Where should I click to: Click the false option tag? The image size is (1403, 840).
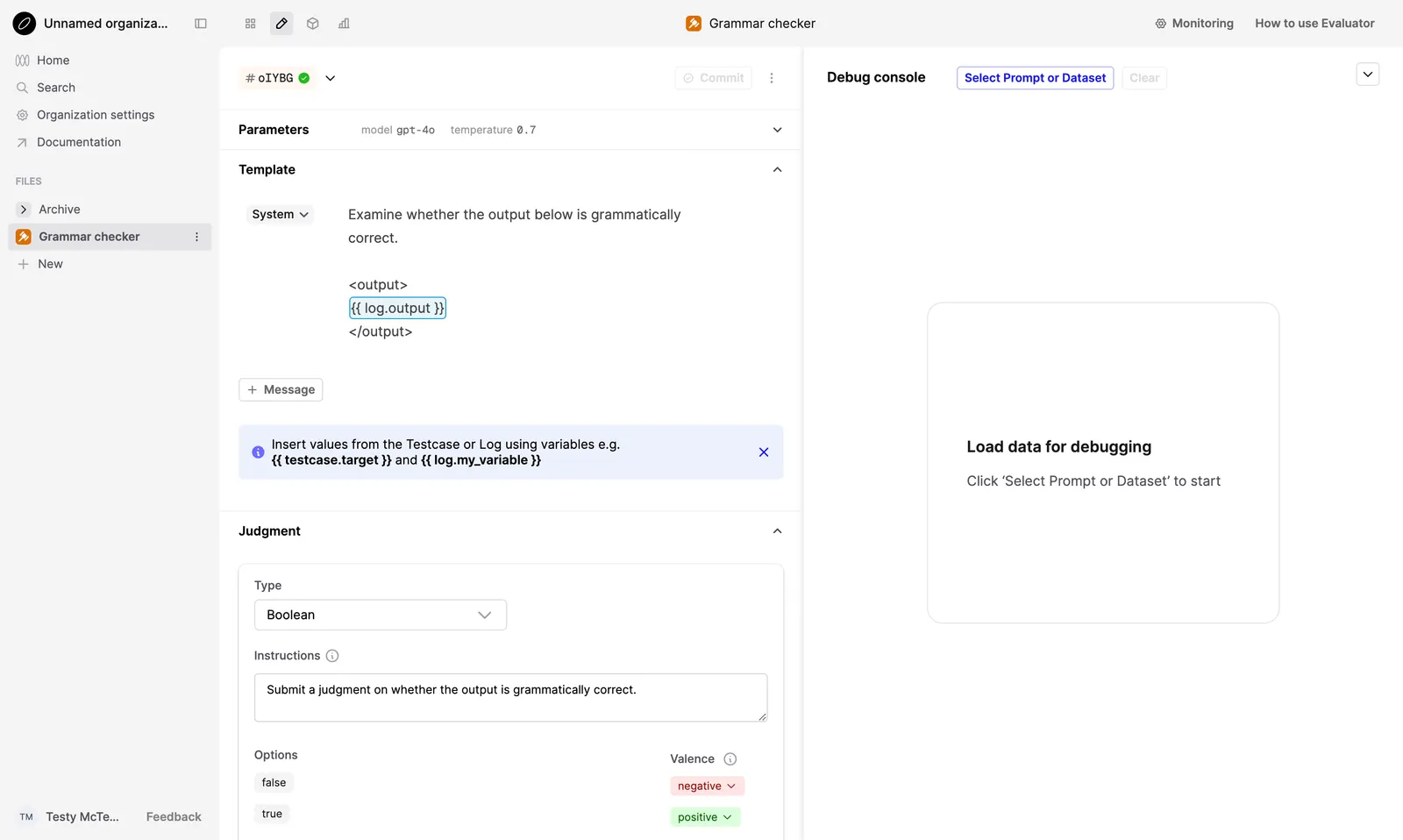coord(274,783)
